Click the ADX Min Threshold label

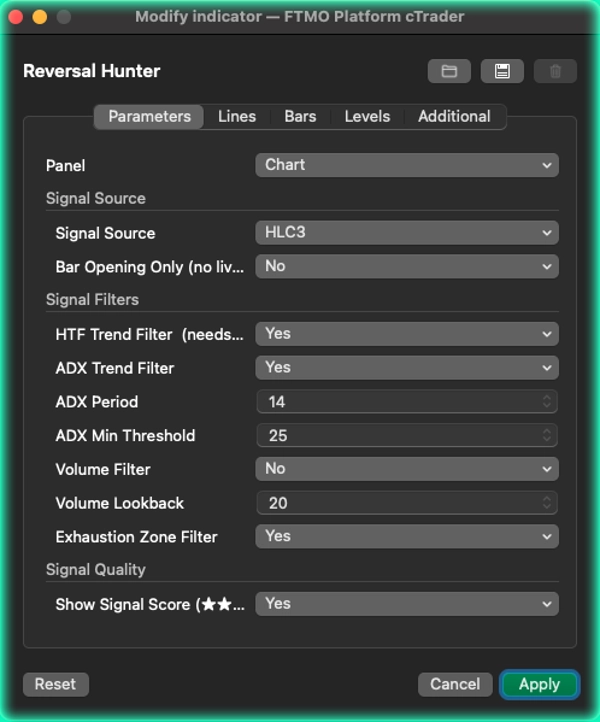tap(125, 436)
